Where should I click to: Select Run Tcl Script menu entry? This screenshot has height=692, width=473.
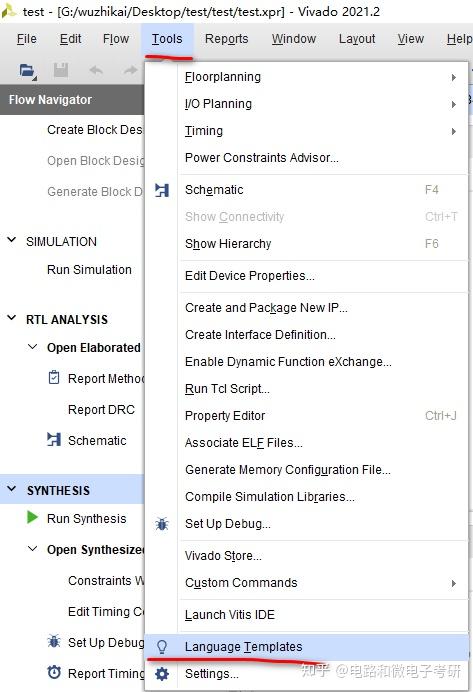coord(227,389)
